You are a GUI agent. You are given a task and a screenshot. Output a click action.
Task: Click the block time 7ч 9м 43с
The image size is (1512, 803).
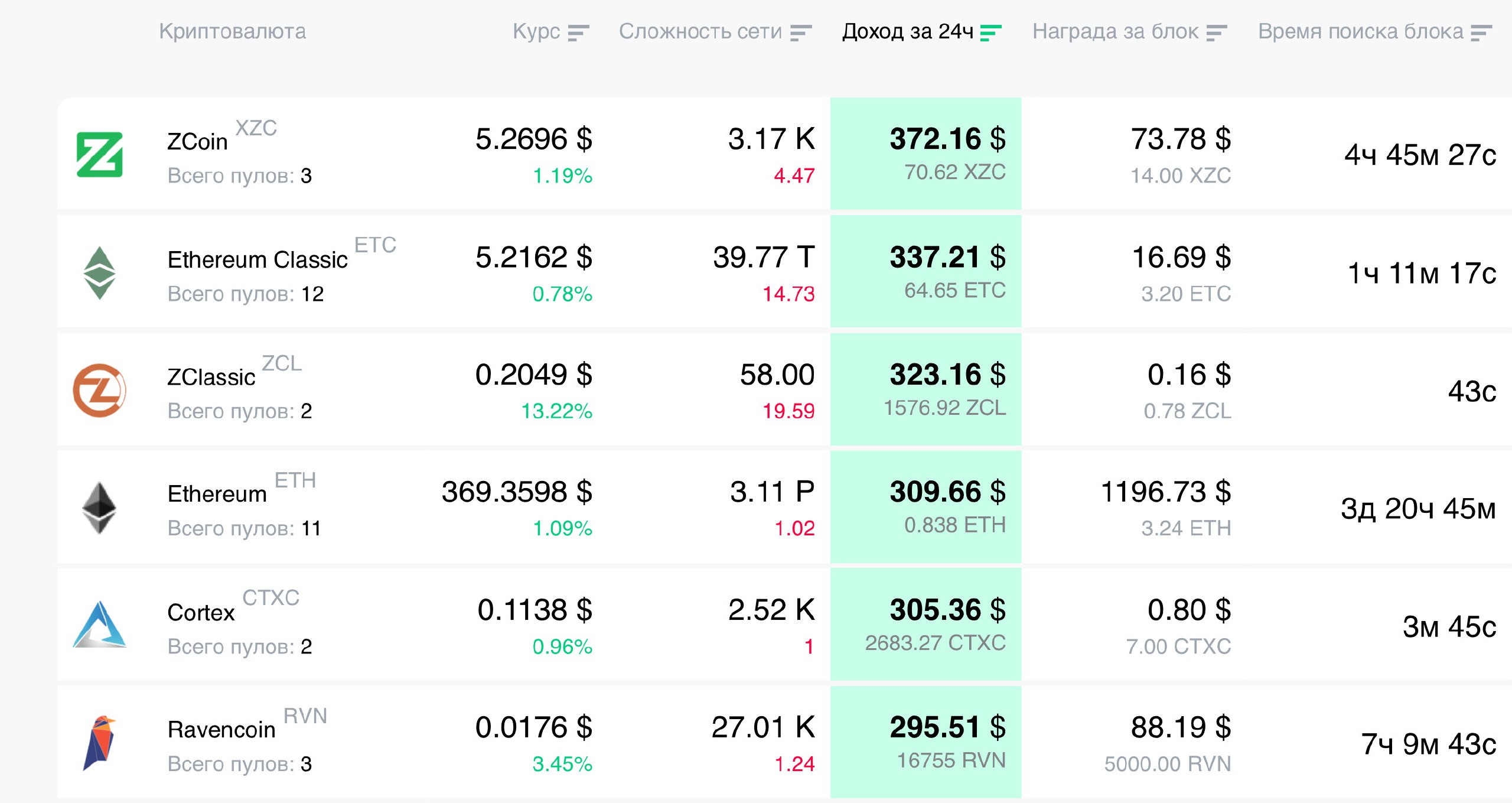pyautogui.click(x=1429, y=745)
